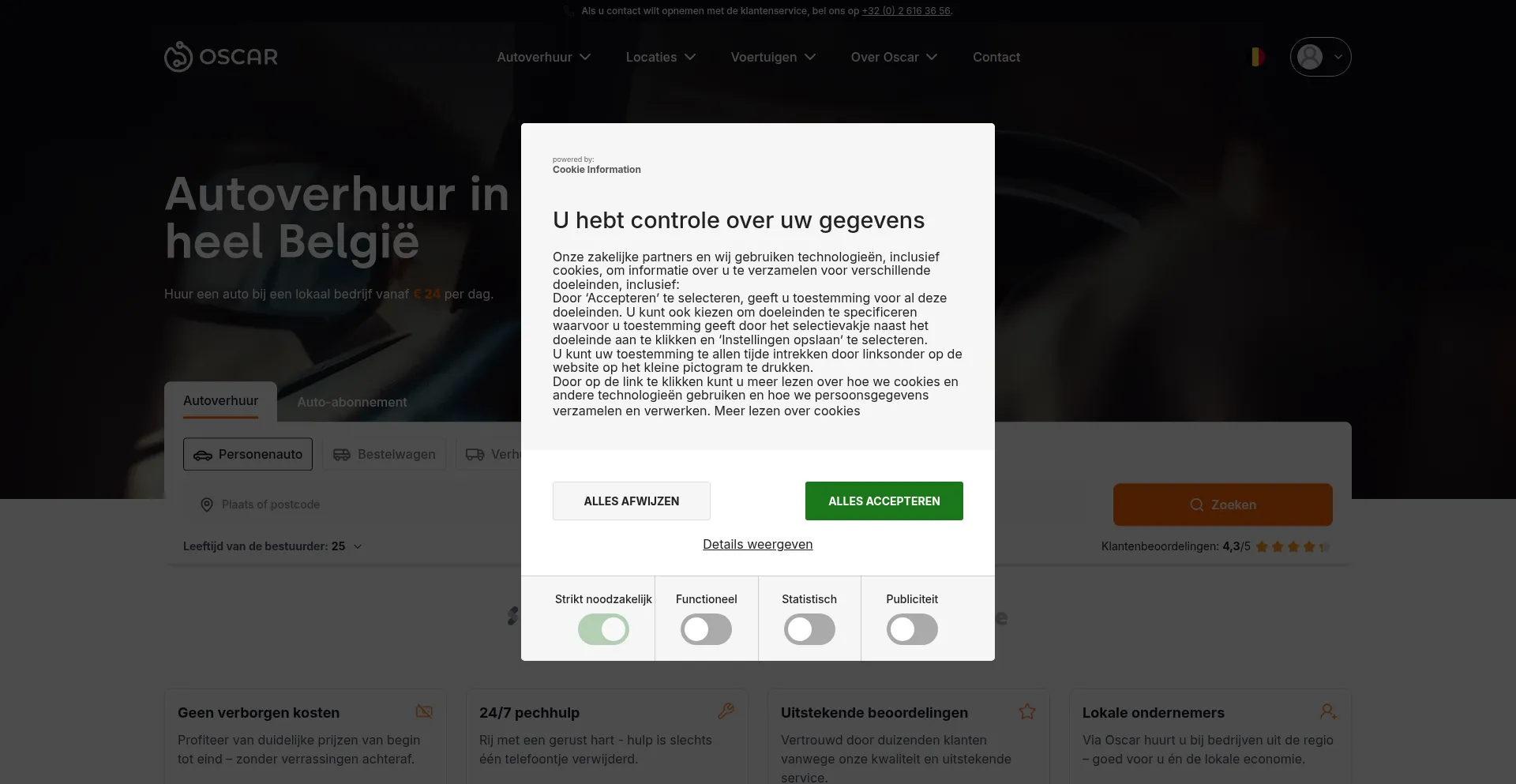Switch to the Auto-abonnement tab

(352, 402)
